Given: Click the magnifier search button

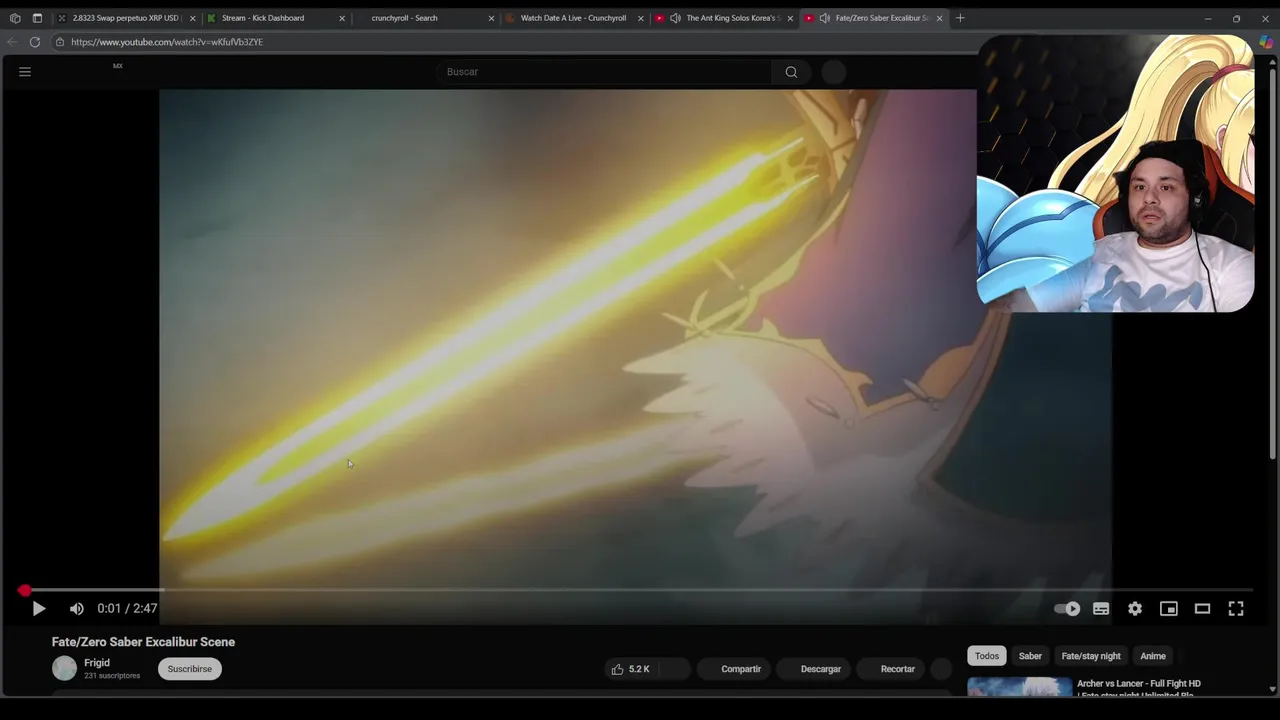Looking at the screenshot, I should [791, 72].
